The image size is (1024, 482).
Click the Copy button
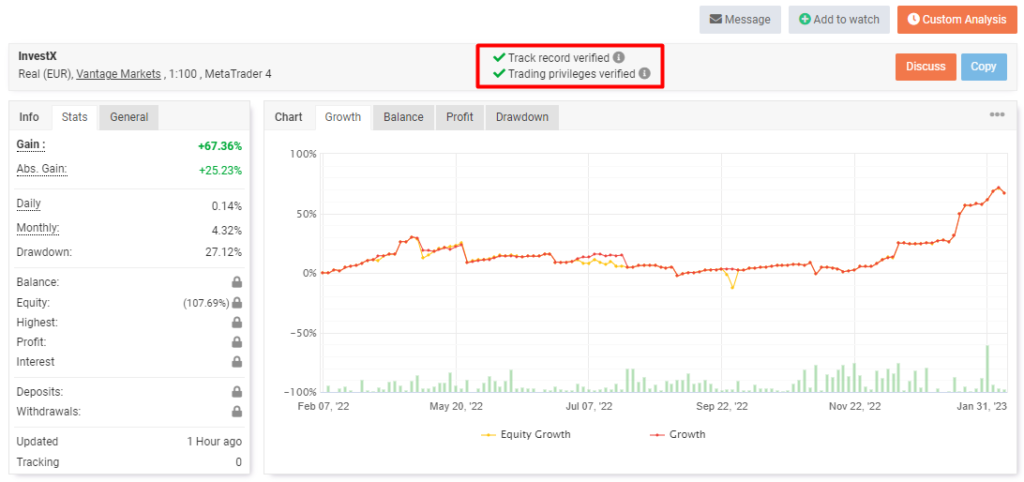coord(983,66)
